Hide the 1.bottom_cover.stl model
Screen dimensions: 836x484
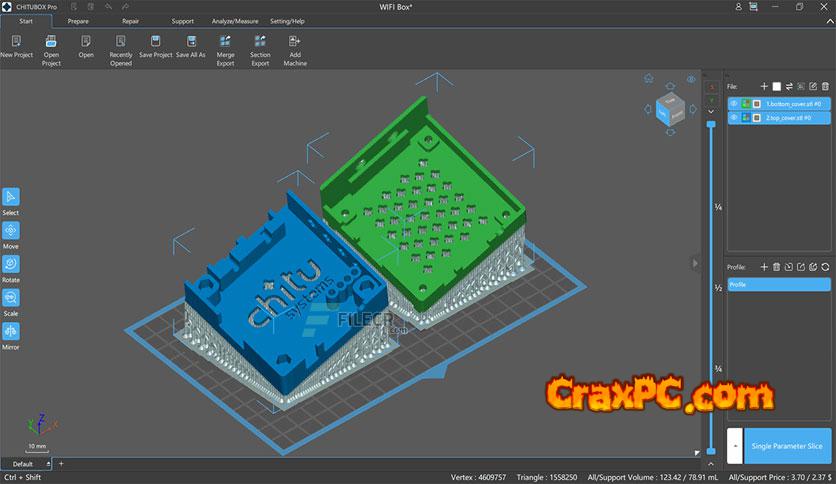tap(734, 103)
